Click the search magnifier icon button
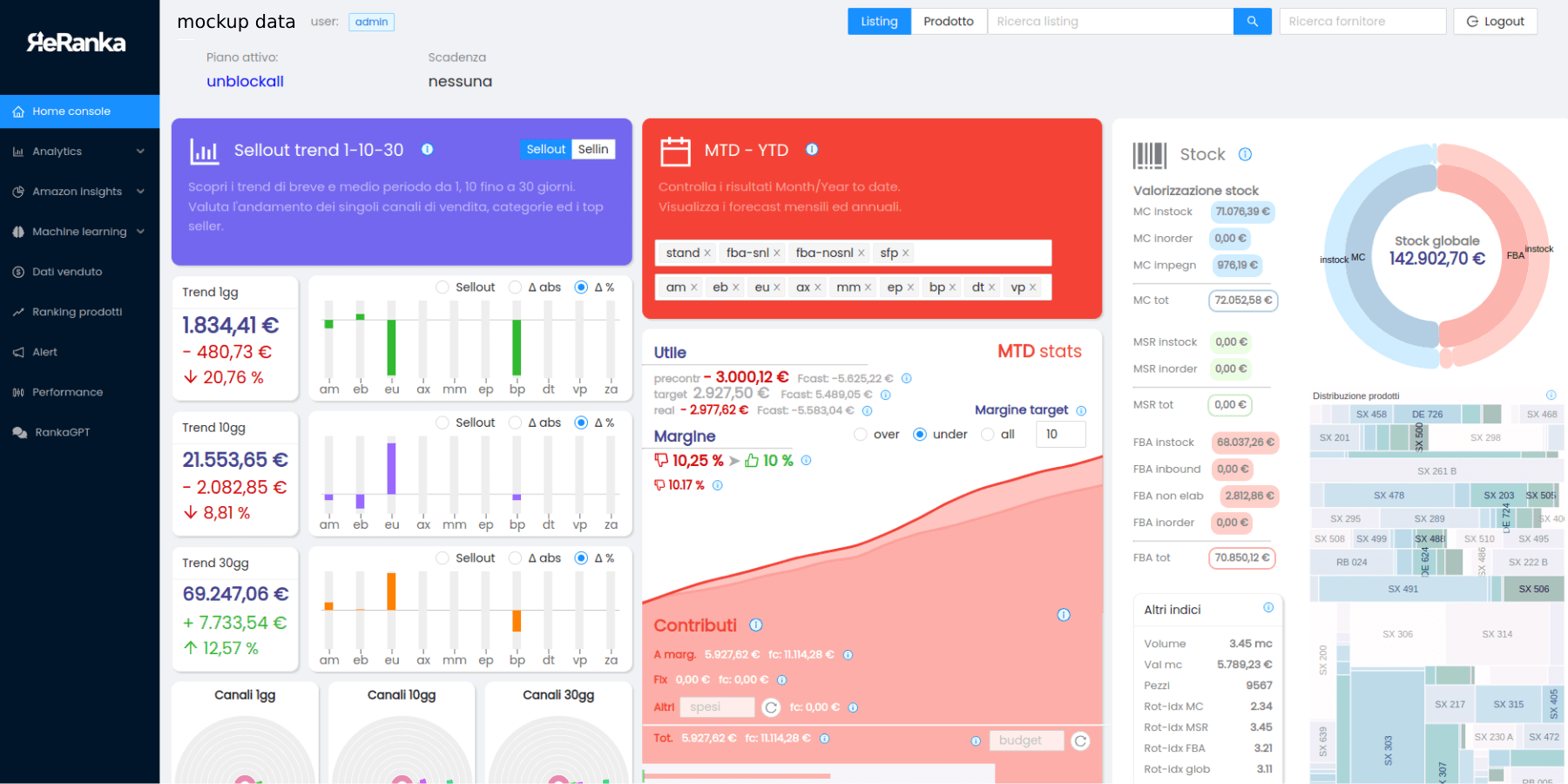The width and height of the screenshot is (1568, 784). 1252,22
